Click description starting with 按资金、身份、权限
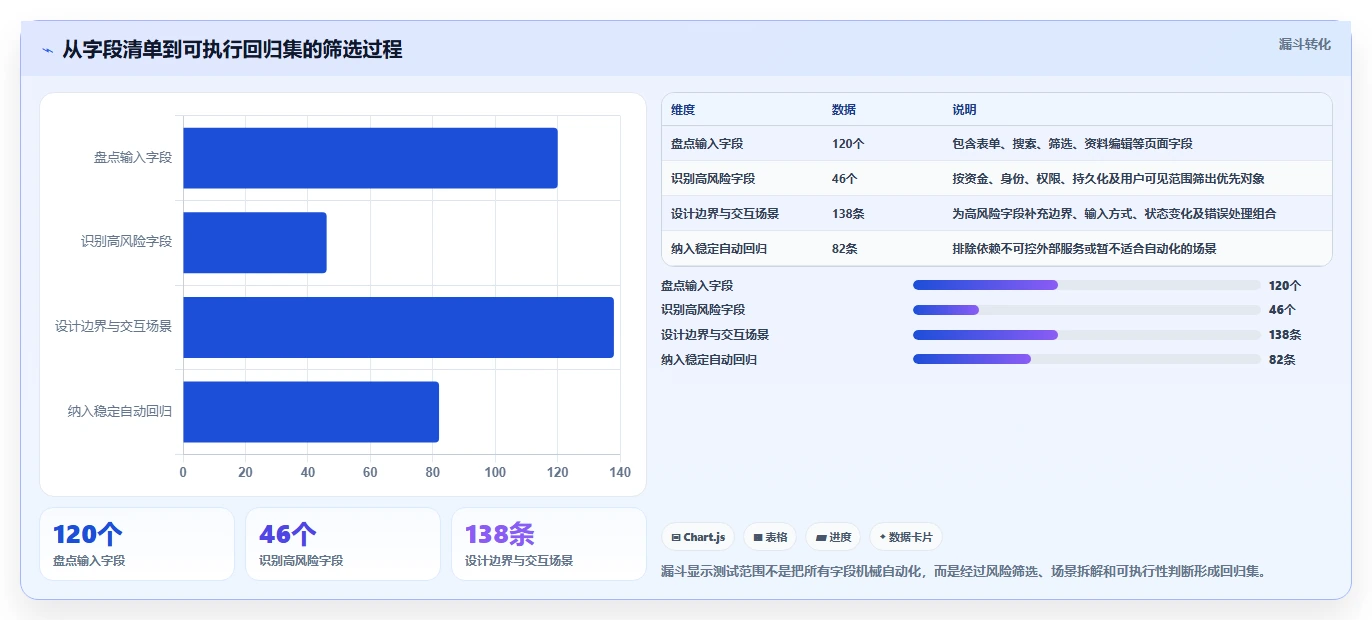Screen dimensions: 1372x620 [1109, 179]
